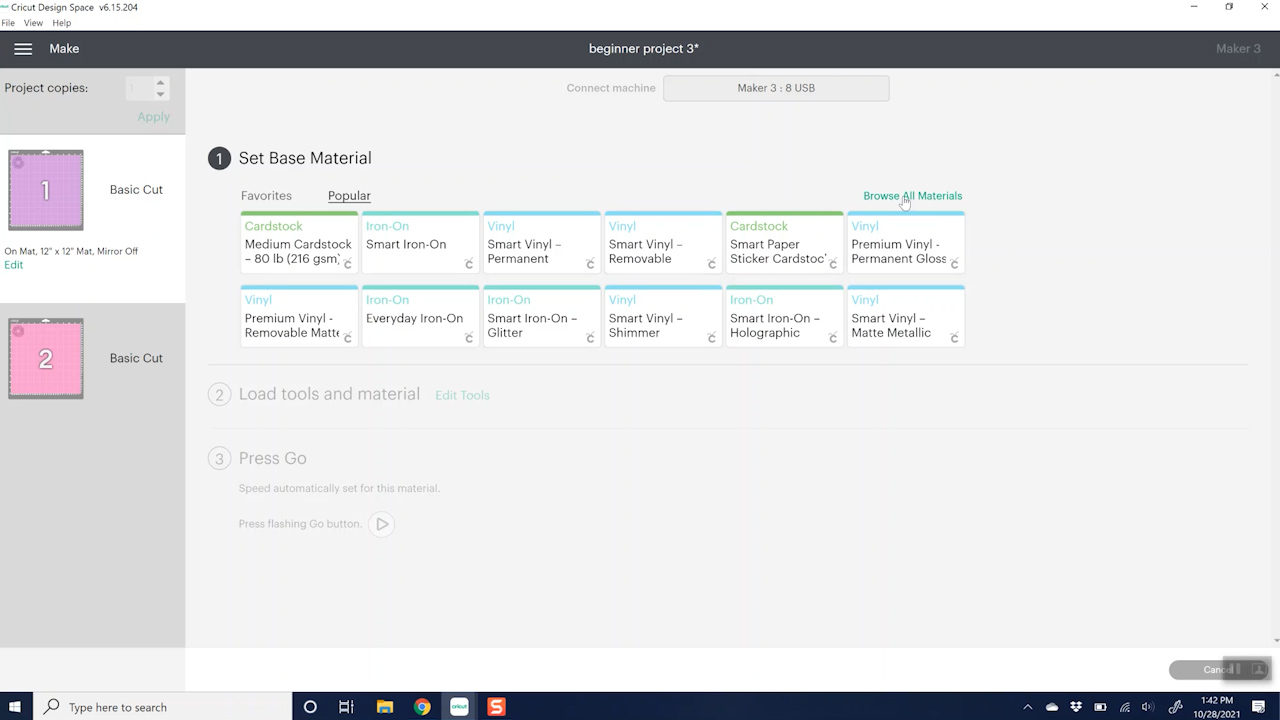
Task: Open Windows Start menu
Action: [15, 707]
